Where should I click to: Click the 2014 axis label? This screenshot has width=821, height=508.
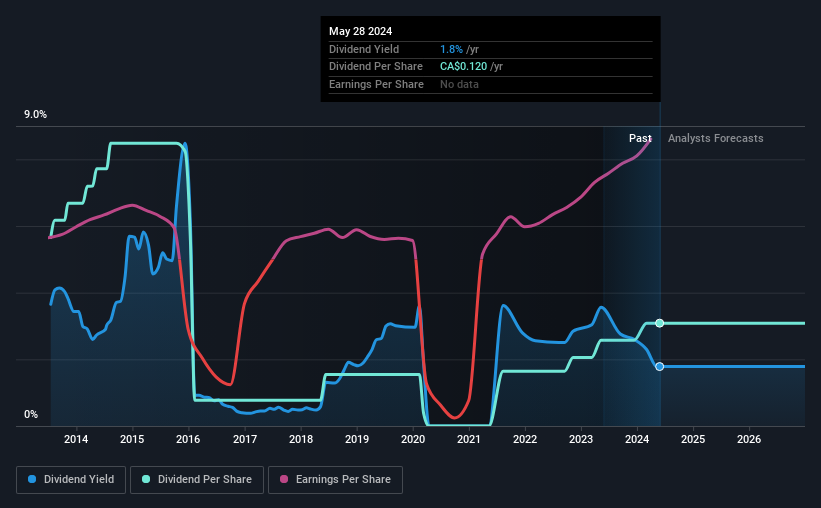tap(76, 439)
